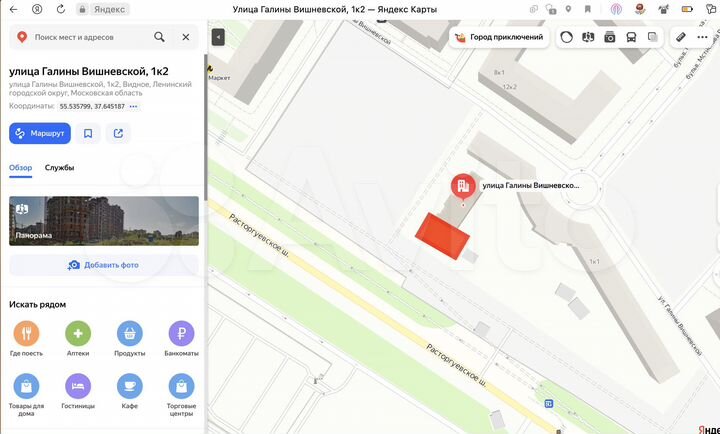Click the magnifier search icon

159,37
